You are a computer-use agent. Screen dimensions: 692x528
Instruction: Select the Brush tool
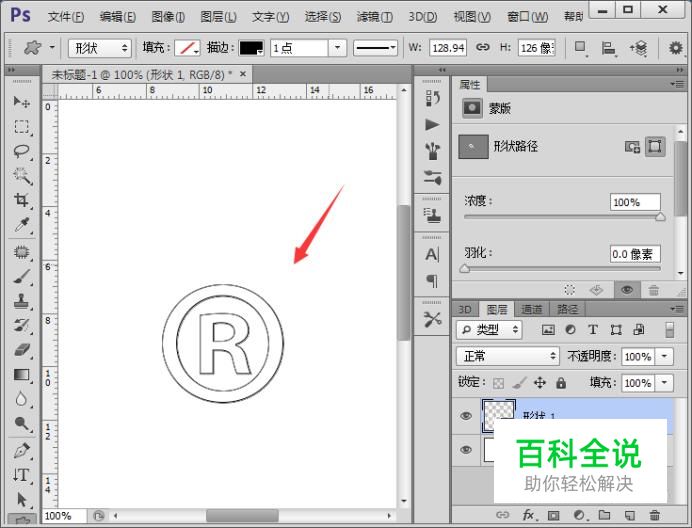click(x=21, y=276)
